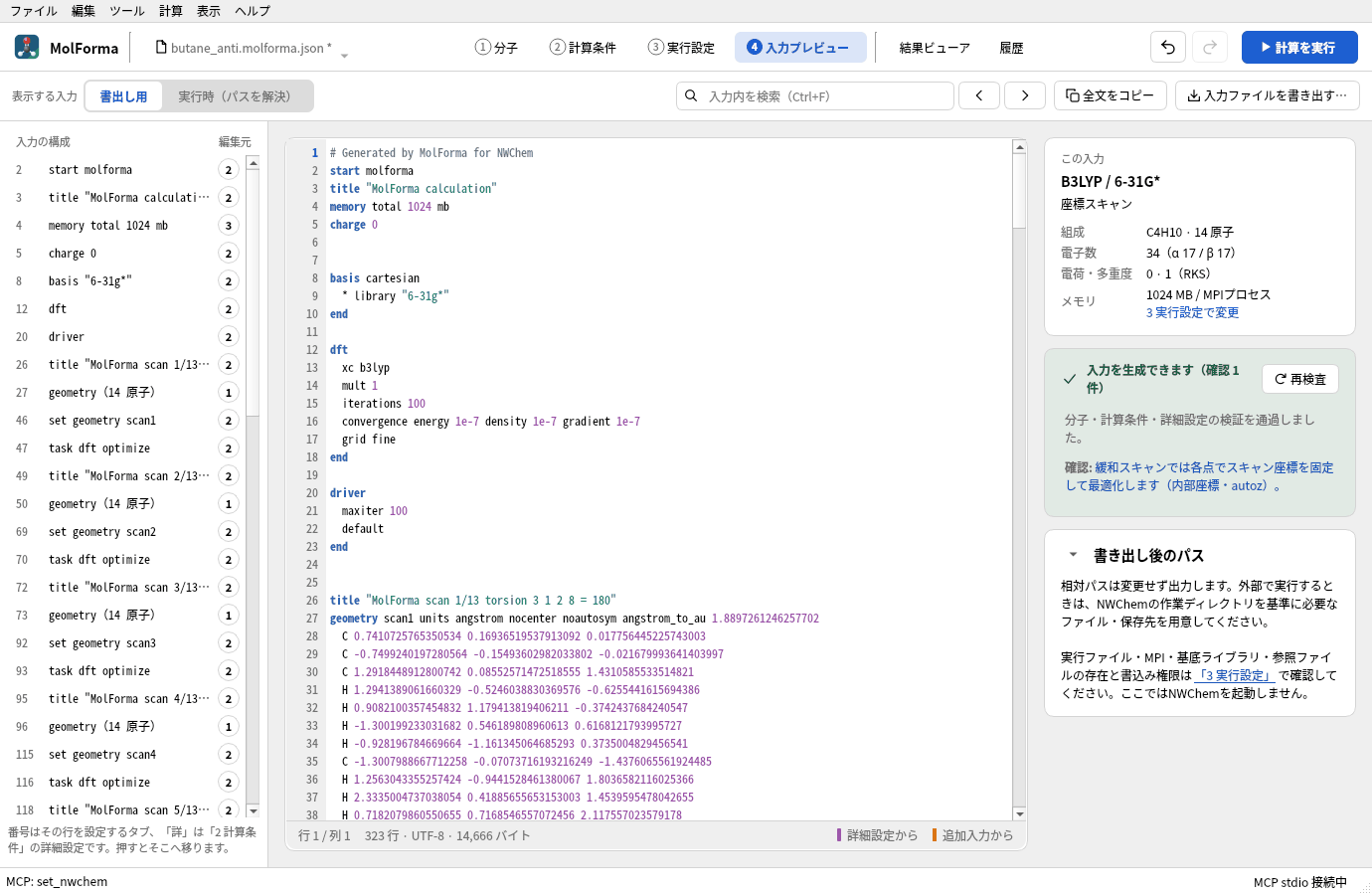The height and width of the screenshot is (895, 1372).
Task: Select the 'dft' outline row
Action: [127, 309]
